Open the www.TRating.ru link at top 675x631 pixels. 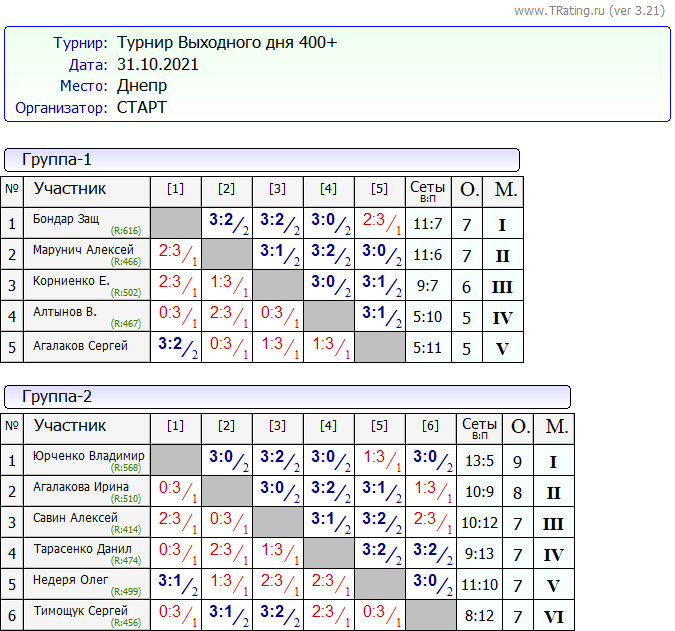[561, 11]
